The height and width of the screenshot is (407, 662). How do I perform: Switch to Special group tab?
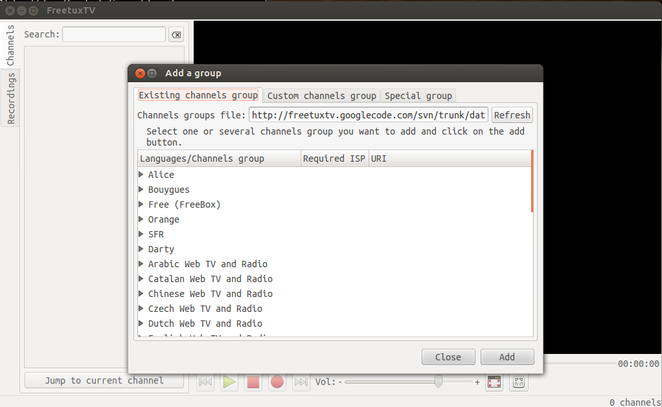coord(418,96)
